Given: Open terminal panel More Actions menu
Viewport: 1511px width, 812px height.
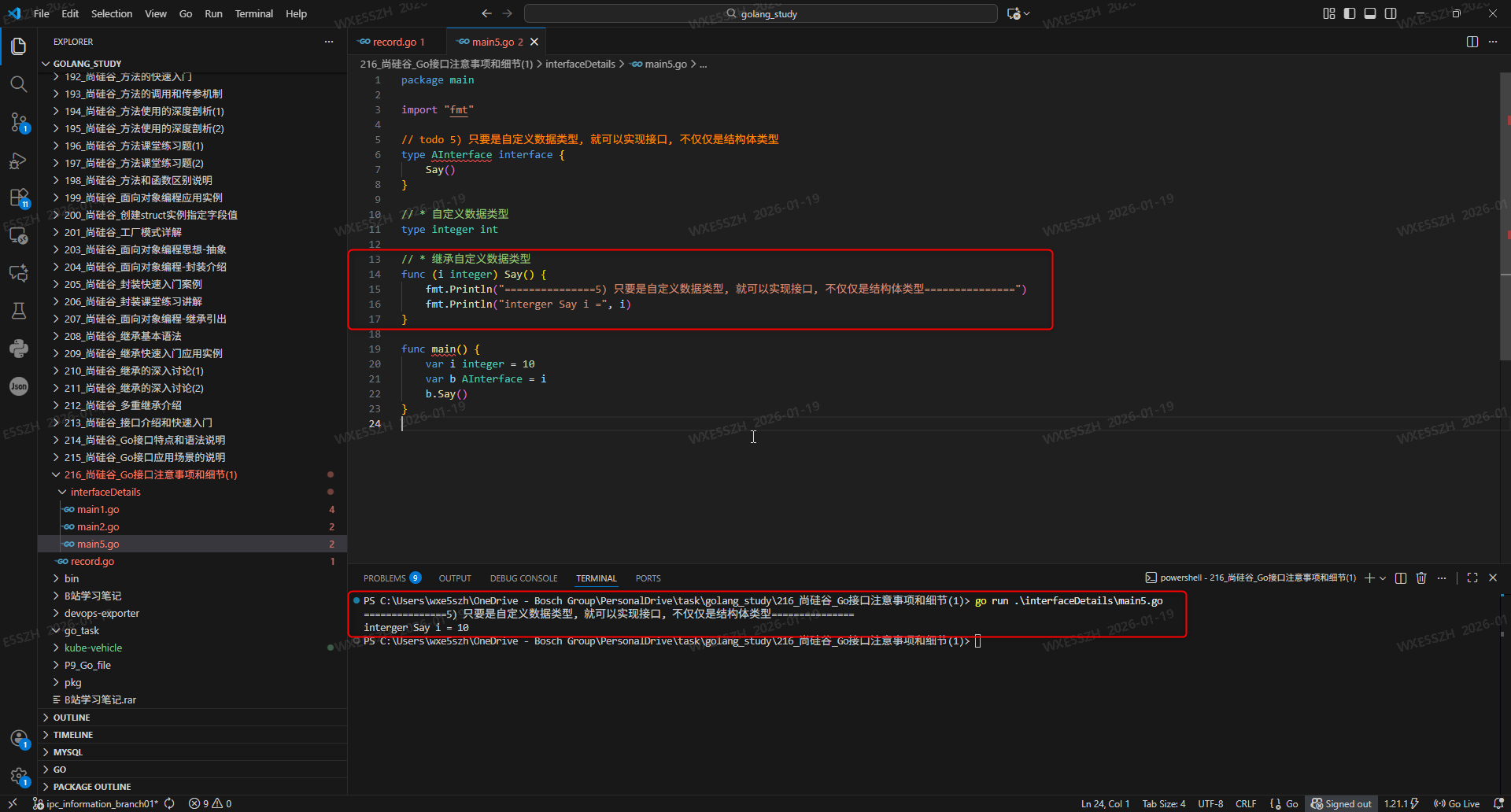Looking at the screenshot, I should point(1442,578).
